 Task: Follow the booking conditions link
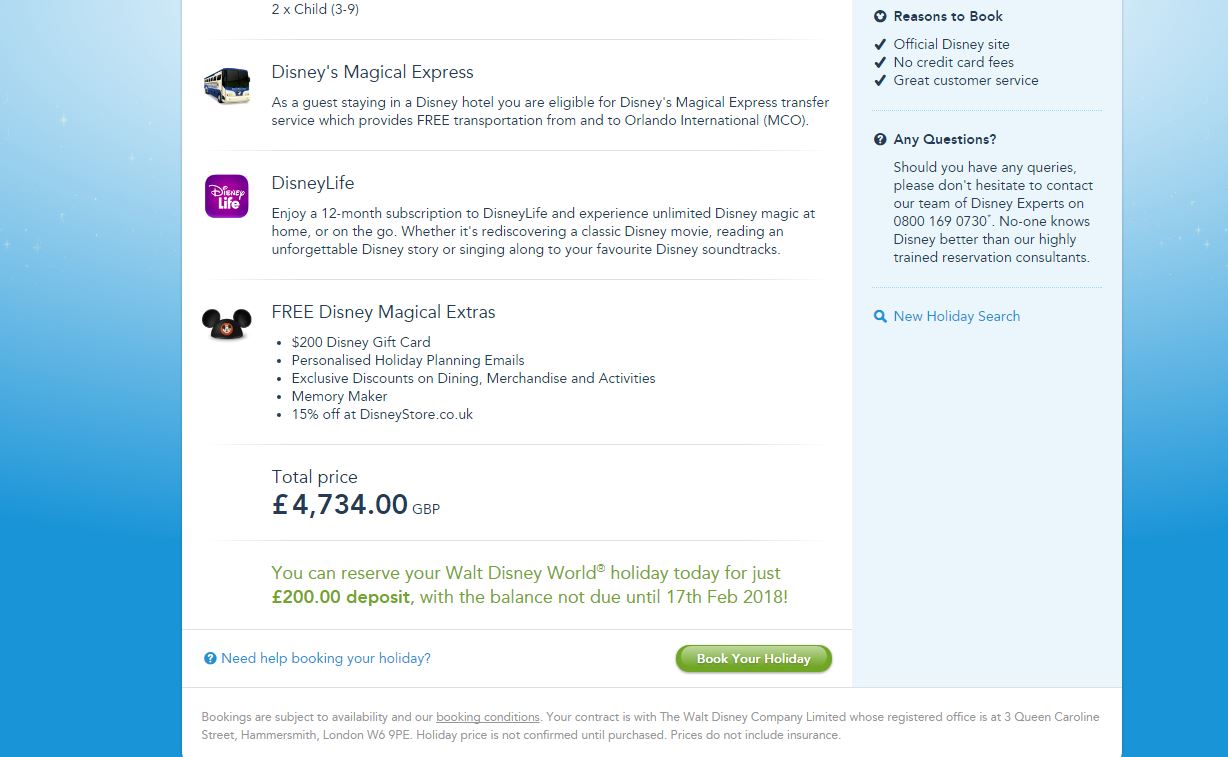[x=488, y=717]
